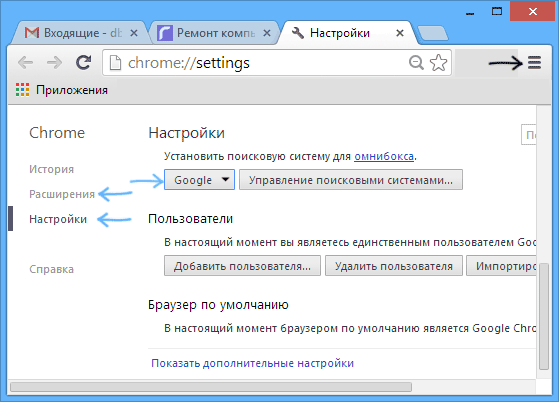Maximize the Chrome window
This screenshot has height=402, width=559.
click(x=497, y=11)
